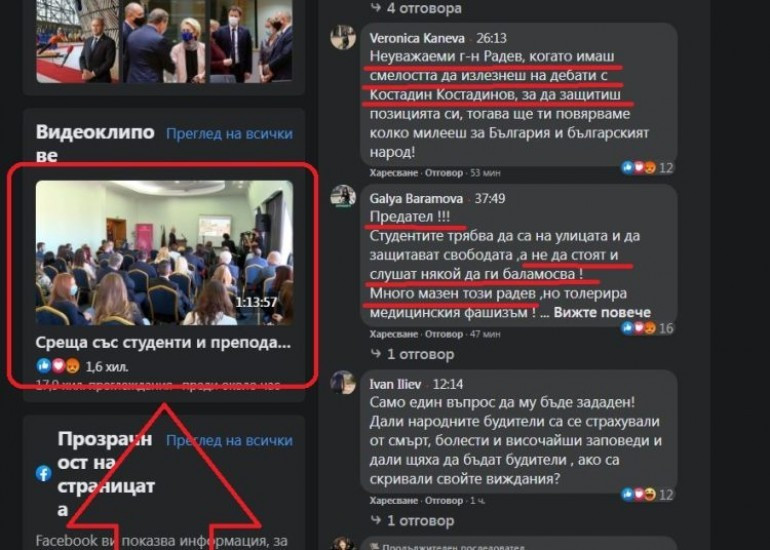Show more of Galya Baramova's comment
Image resolution: width=770 pixels, height=550 pixels.
click(x=602, y=312)
